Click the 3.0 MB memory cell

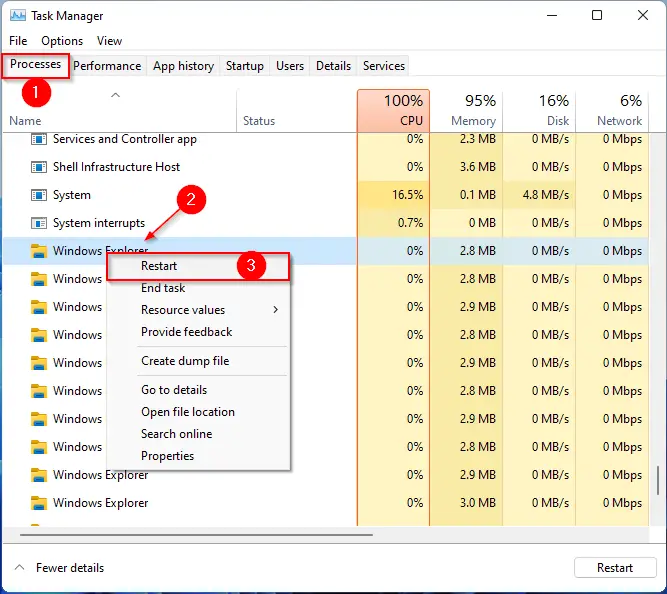[466, 503]
